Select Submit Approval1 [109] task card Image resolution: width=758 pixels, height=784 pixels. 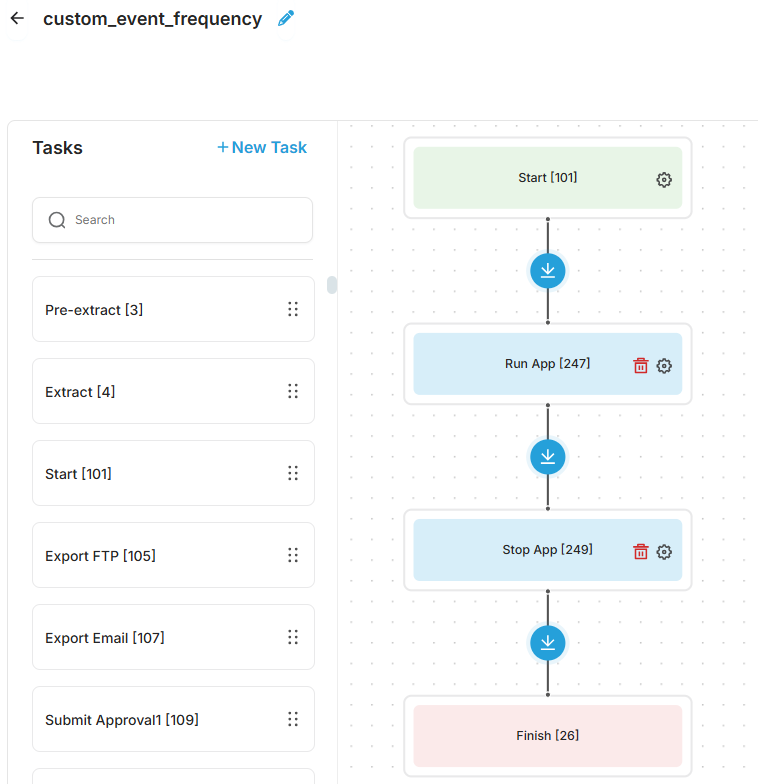click(173, 719)
